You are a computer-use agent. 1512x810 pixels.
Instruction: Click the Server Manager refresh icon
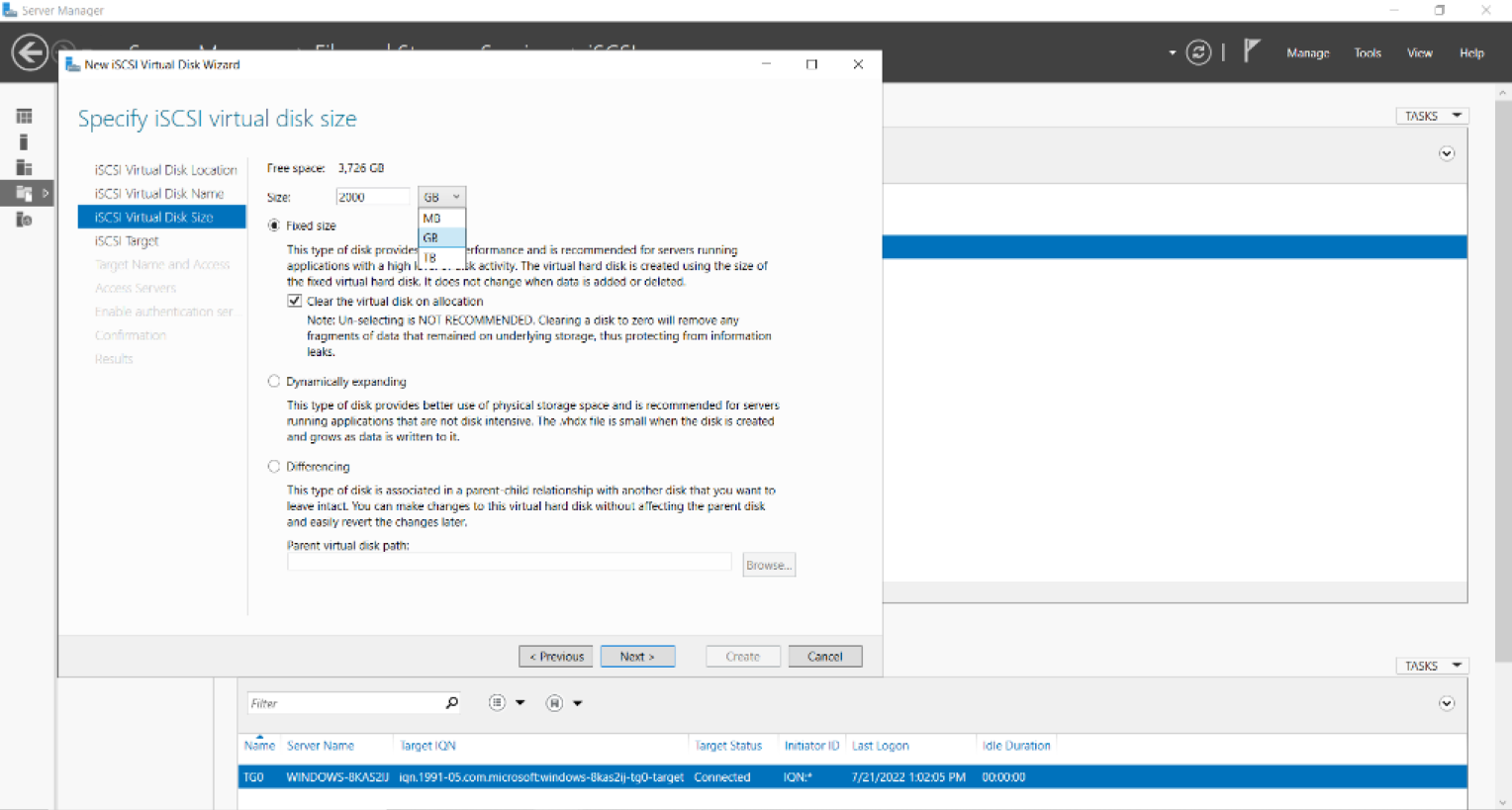click(1198, 52)
